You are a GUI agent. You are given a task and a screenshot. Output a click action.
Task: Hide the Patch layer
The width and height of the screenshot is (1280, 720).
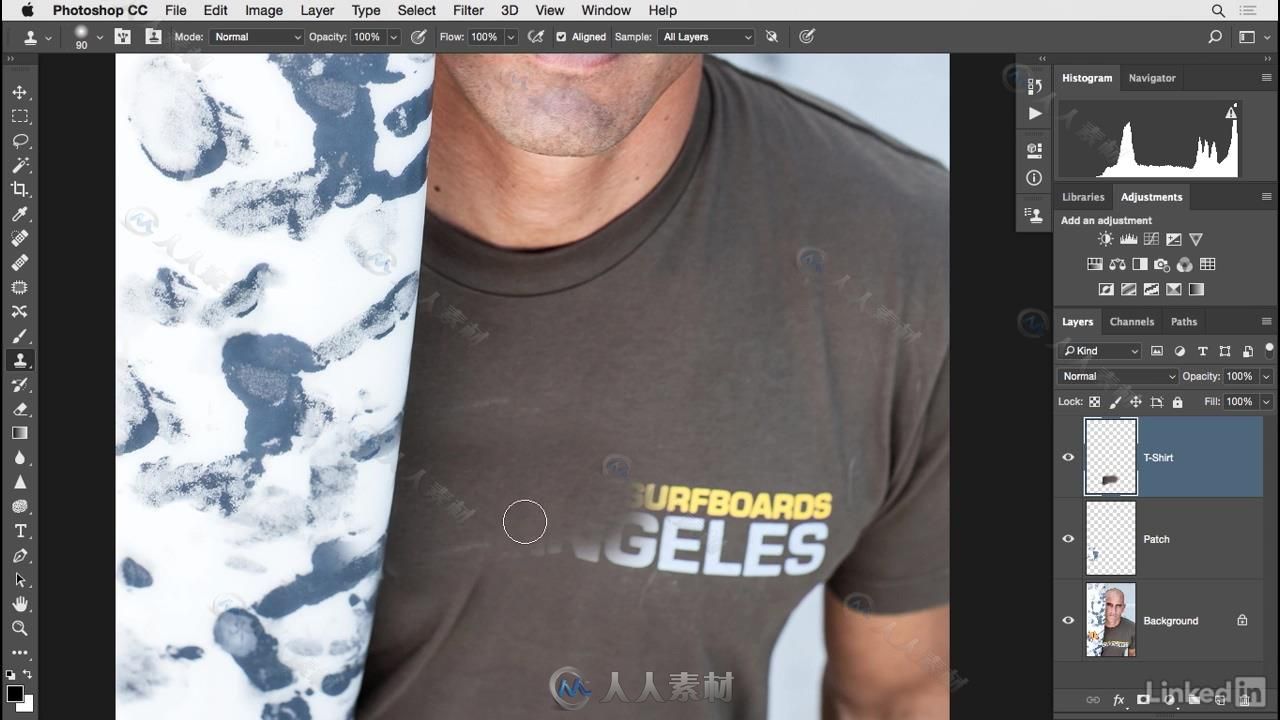(x=1068, y=538)
